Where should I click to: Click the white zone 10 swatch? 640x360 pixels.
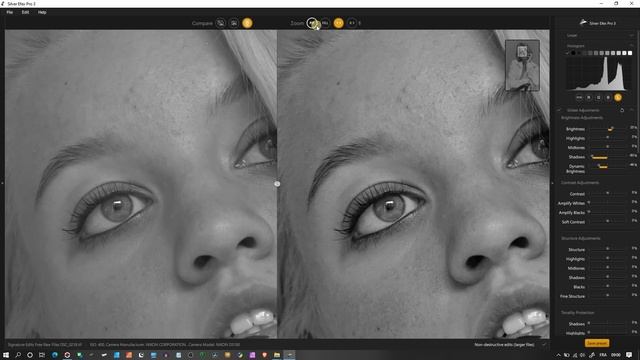coord(630,53)
